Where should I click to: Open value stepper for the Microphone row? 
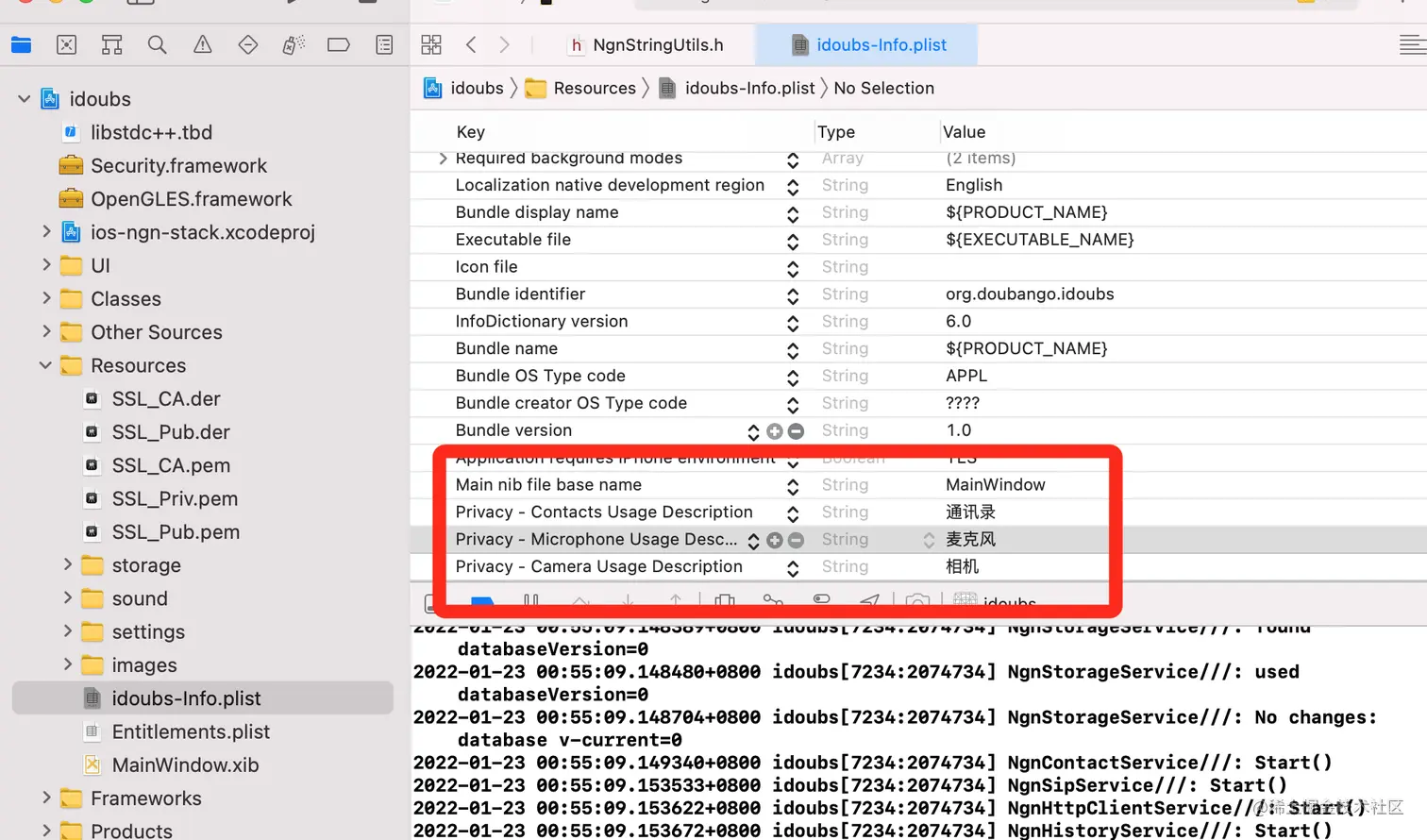point(929,540)
